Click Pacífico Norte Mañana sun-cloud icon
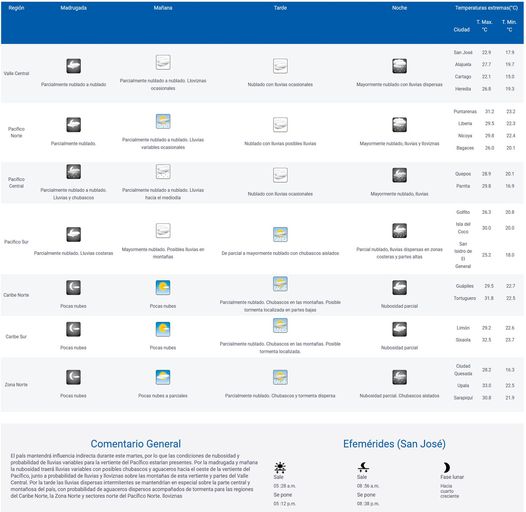526x512 pixels. [163, 121]
